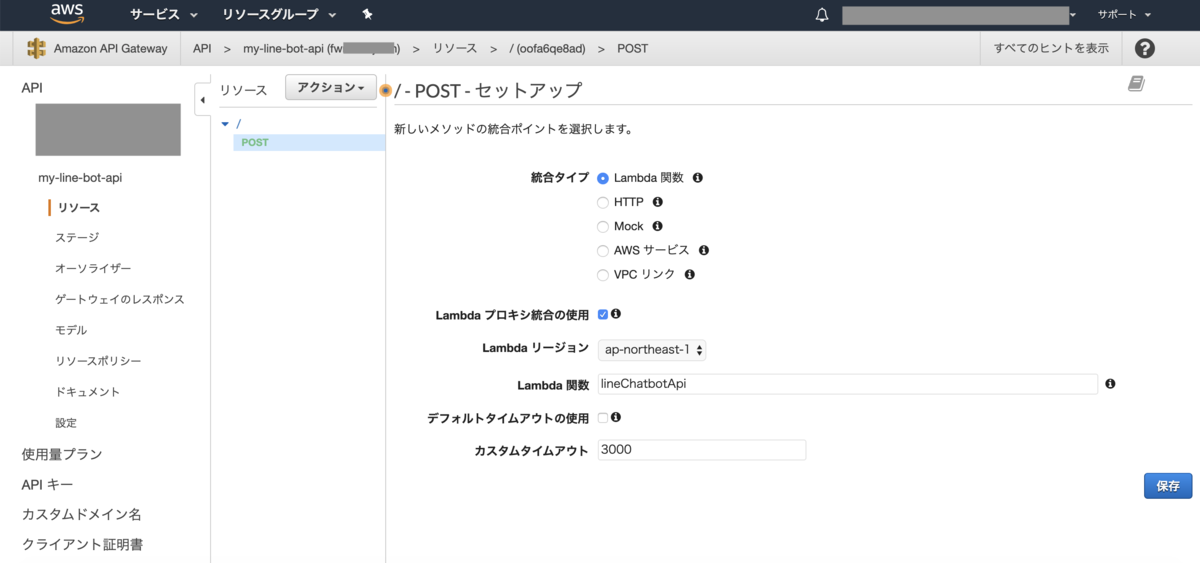Open the account name dropdown

960,15
